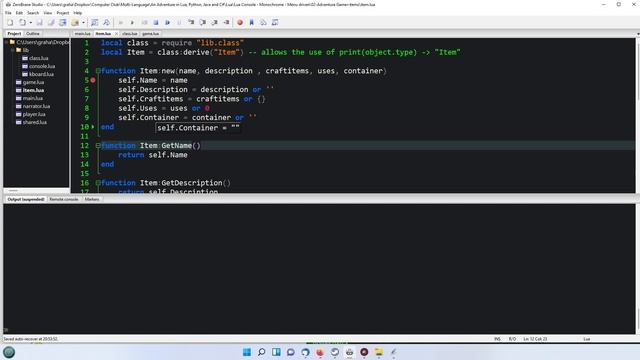Open the Remote console tab
The height and width of the screenshot is (360, 640).
pyautogui.click(x=64, y=199)
